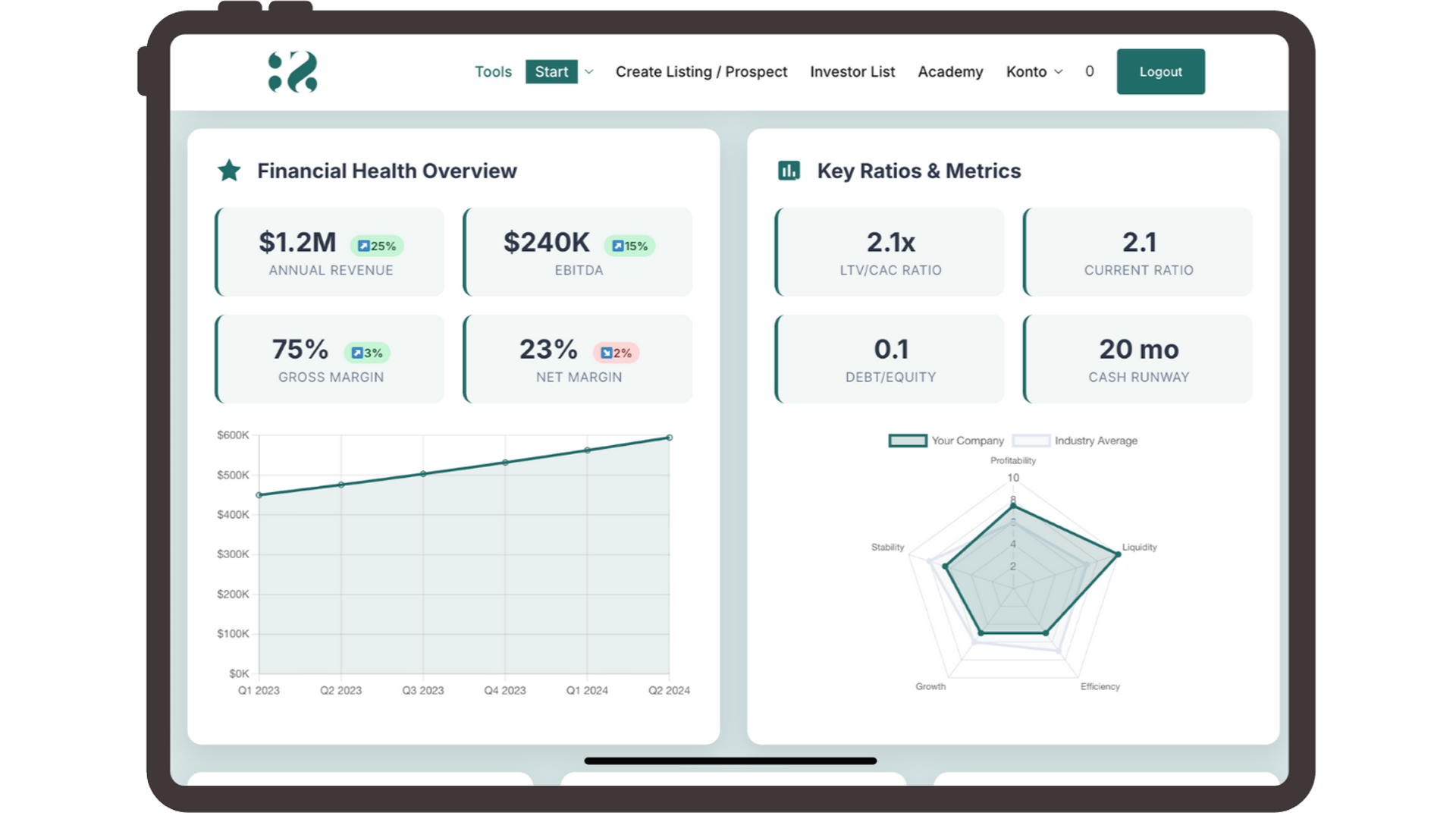Click the star icon beside Financial Health Overview
This screenshot has width=1456, height=819.
229,171
